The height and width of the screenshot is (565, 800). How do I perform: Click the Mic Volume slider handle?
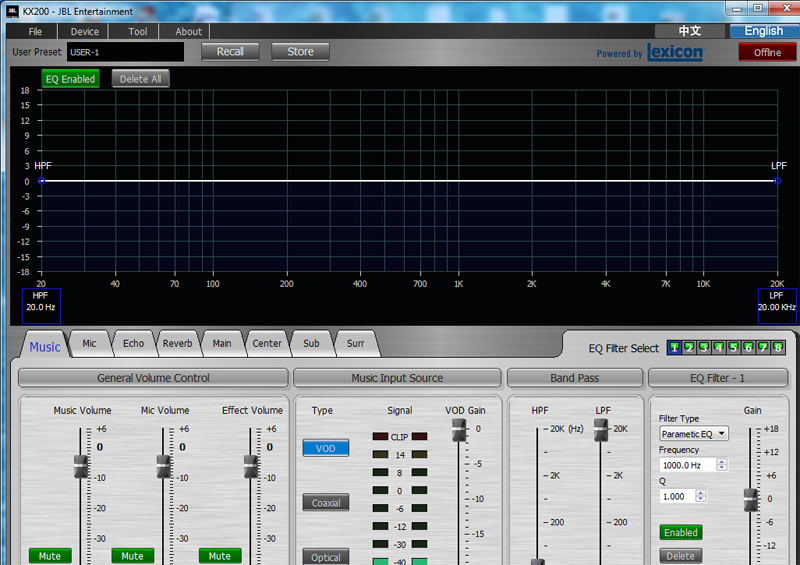coord(164,466)
